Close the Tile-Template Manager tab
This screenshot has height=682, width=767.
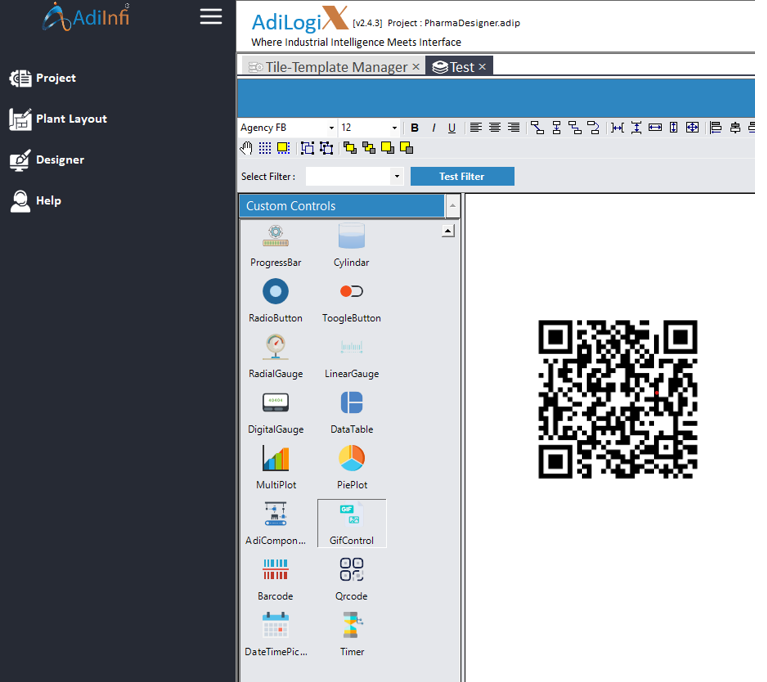(x=416, y=67)
